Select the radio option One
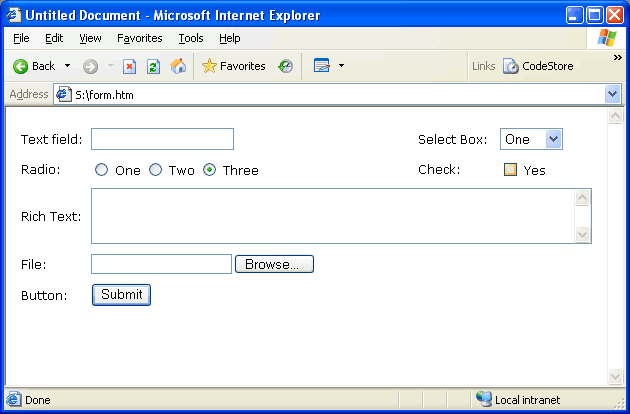This screenshot has width=630, height=414. click(101, 170)
